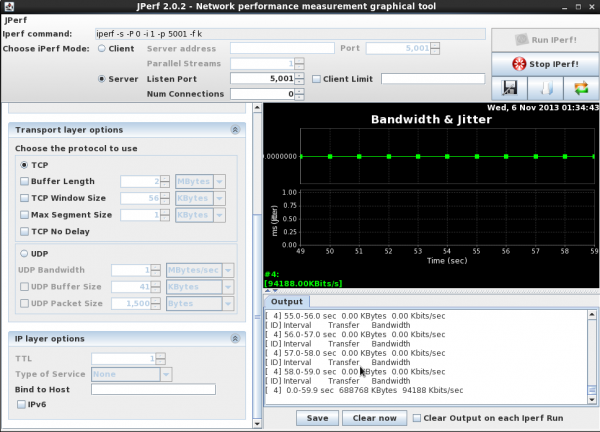Click the output line '58.0-59.0 sec 0.00 KBytes'
The width and height of the screenshot is (600, 432).
[355, 372]
